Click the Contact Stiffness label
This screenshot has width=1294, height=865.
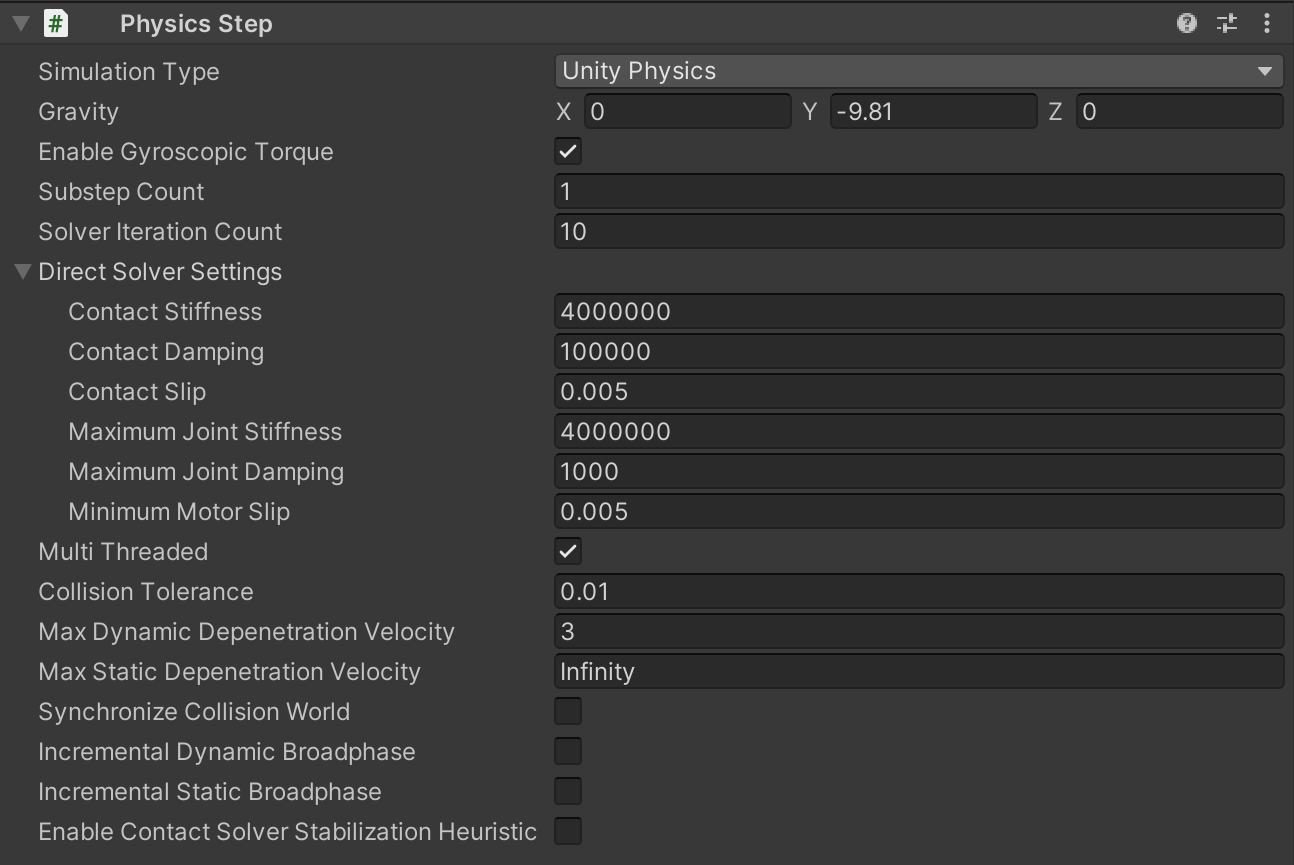[x=165, y=311]
